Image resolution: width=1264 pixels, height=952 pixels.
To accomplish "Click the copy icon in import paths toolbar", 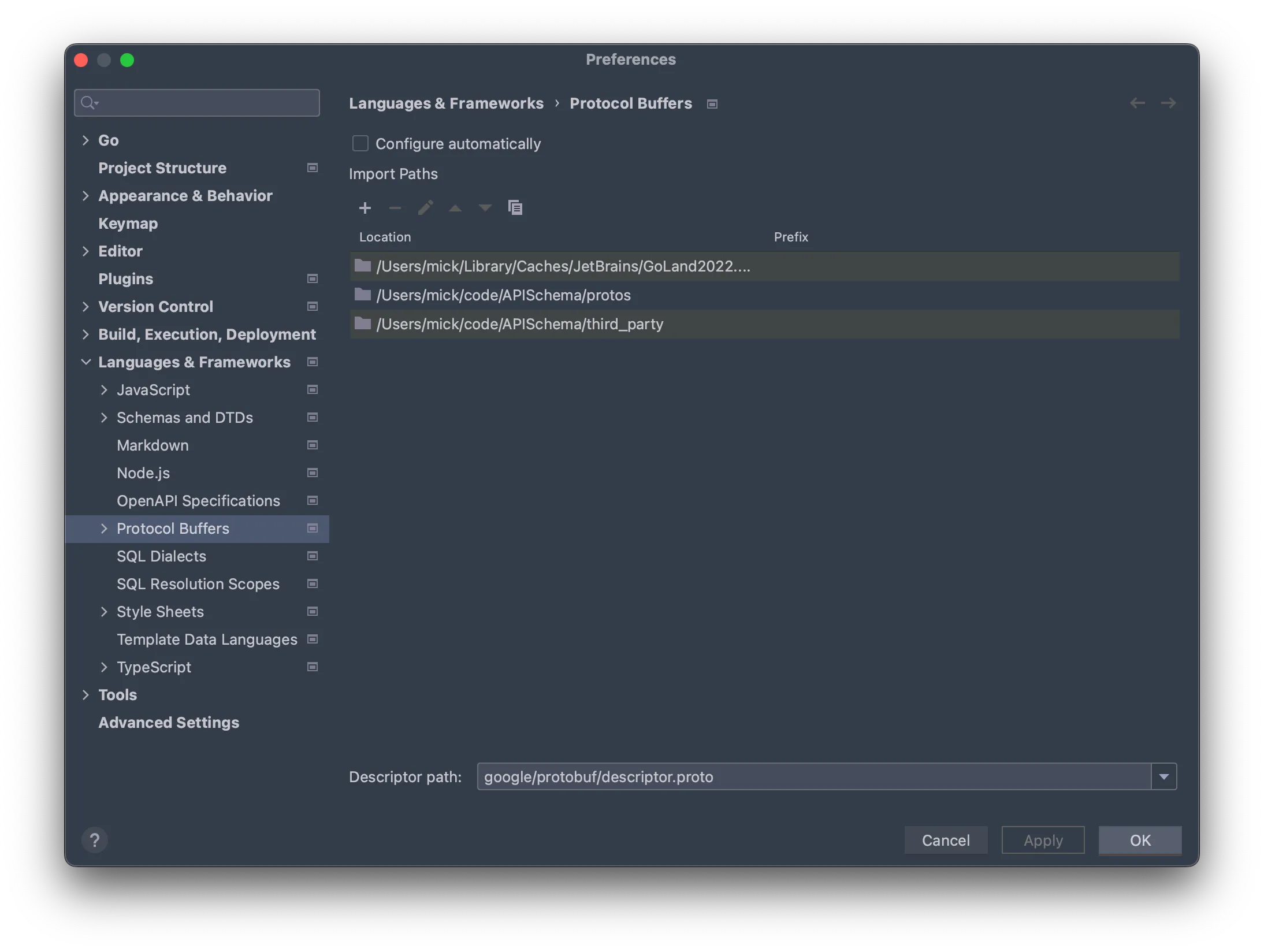I will click(x=515, y=207).
